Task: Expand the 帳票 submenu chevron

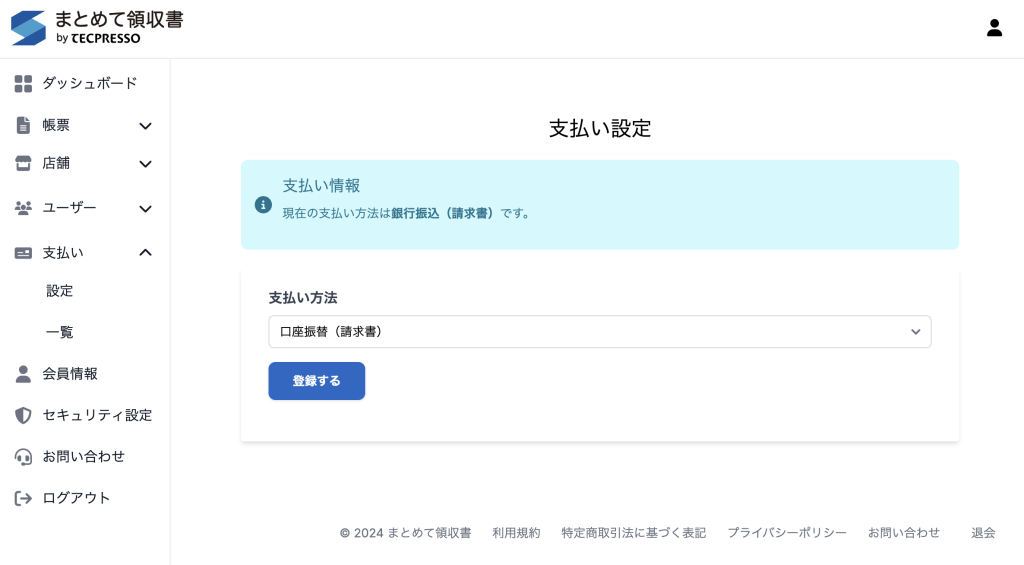Action: tap(145, 126)
